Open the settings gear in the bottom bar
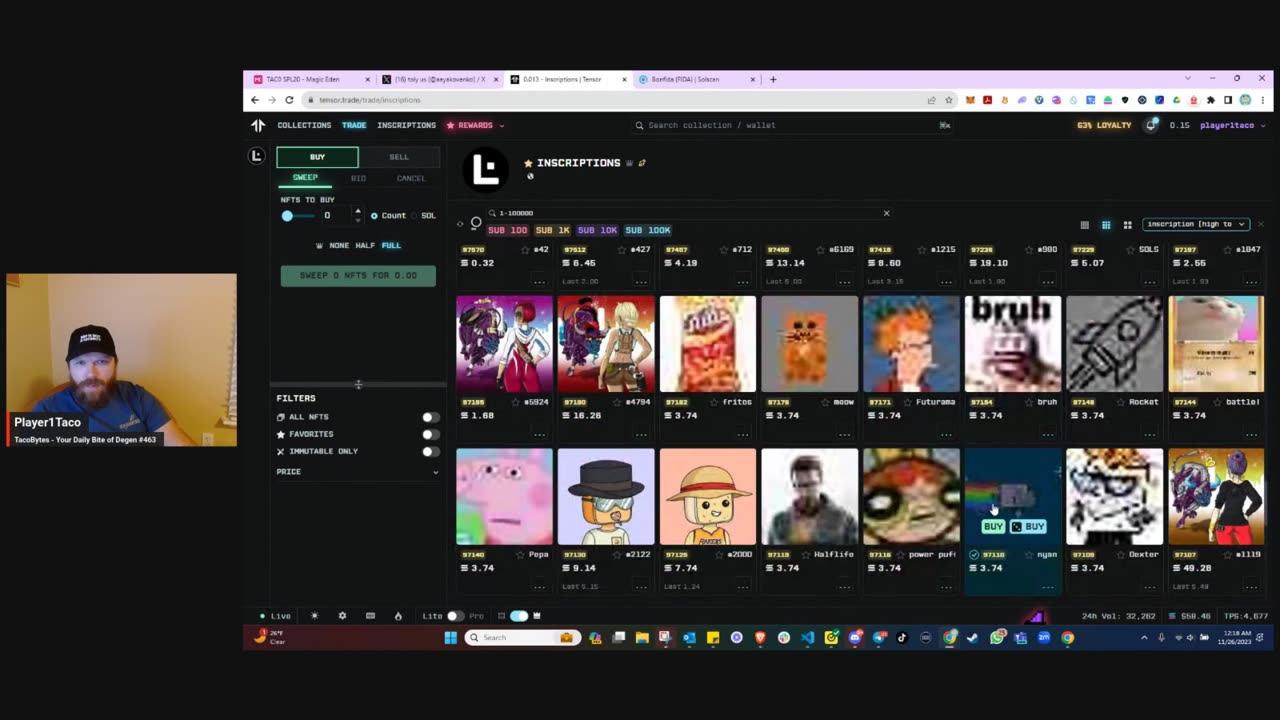 coord(342,616)
